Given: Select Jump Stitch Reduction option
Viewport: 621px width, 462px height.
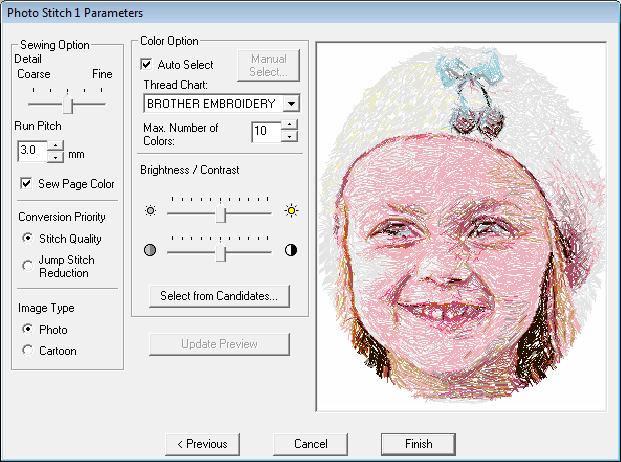Looking at the screenshot, I should tap(27, 266).
